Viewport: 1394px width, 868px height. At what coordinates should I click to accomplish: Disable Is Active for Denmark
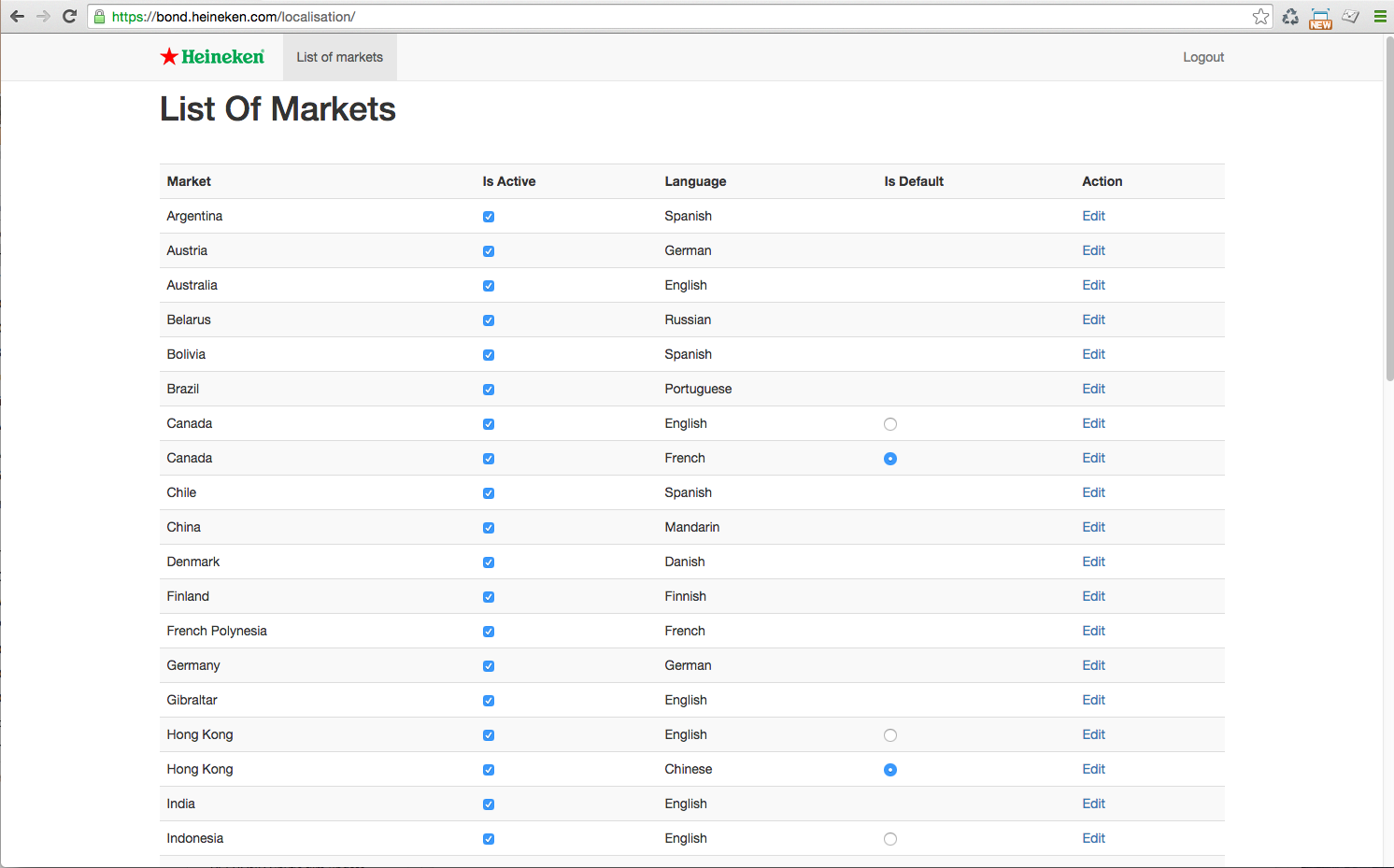(489, 562)
